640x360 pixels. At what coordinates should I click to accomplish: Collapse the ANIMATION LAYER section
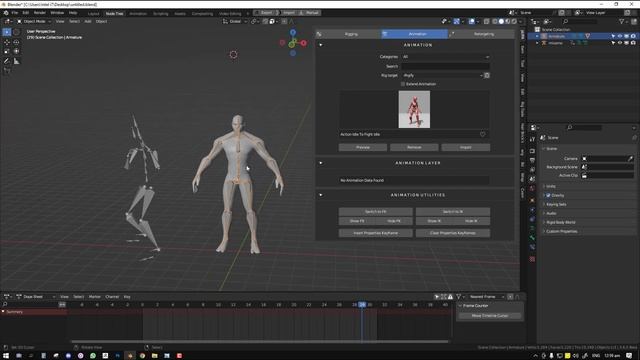[x=320, y=163]
